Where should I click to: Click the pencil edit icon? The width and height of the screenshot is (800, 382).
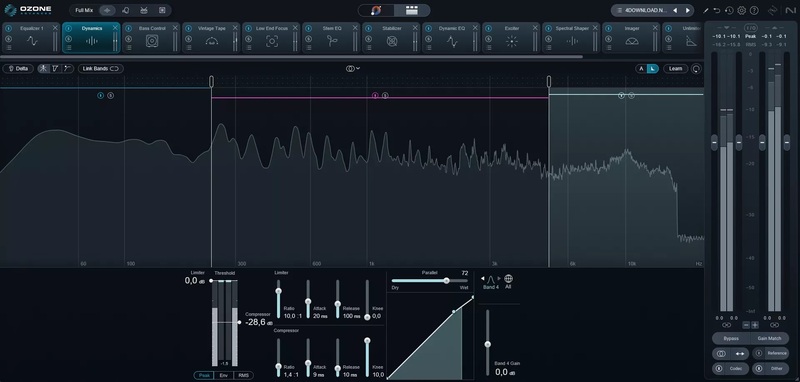(706, 10)
